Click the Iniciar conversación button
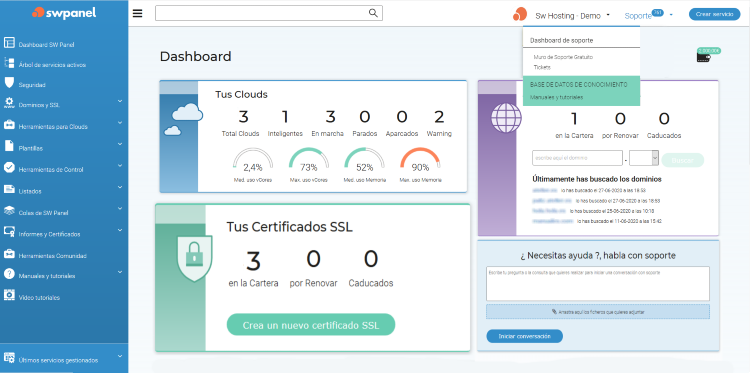The width and height of the screenshot is (750, 373). (x=524, y=336)
